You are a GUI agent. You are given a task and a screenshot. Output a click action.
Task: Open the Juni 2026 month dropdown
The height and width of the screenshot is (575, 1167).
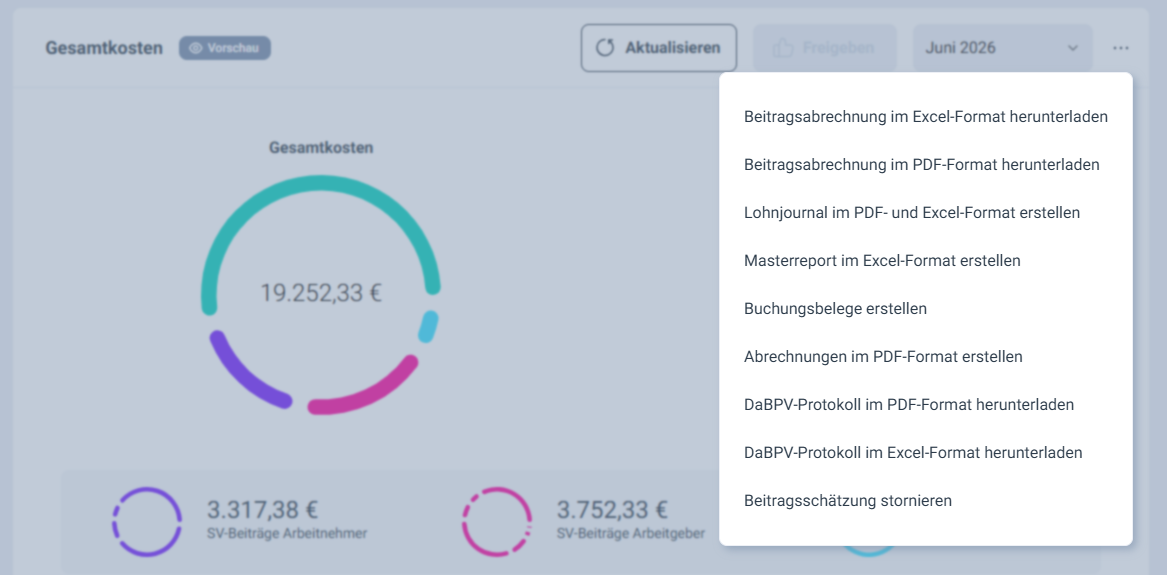(1003, 48)
